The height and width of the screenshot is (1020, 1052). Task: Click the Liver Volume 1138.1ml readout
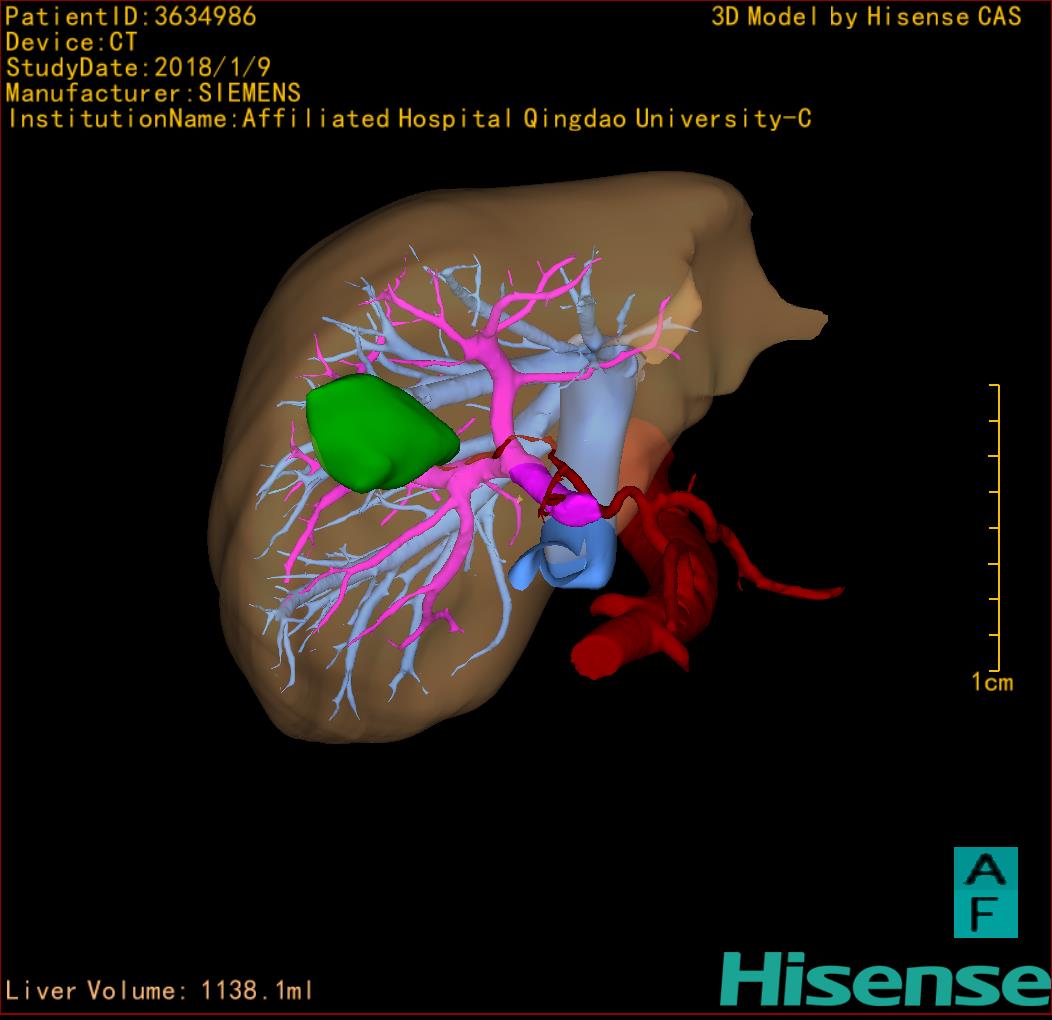click(x=160, y=991)
